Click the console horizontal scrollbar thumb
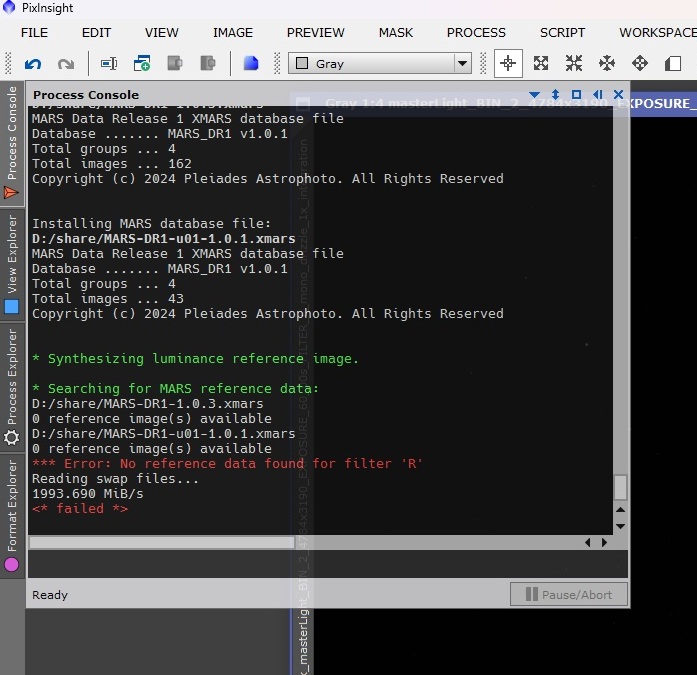 pos(162,542)
